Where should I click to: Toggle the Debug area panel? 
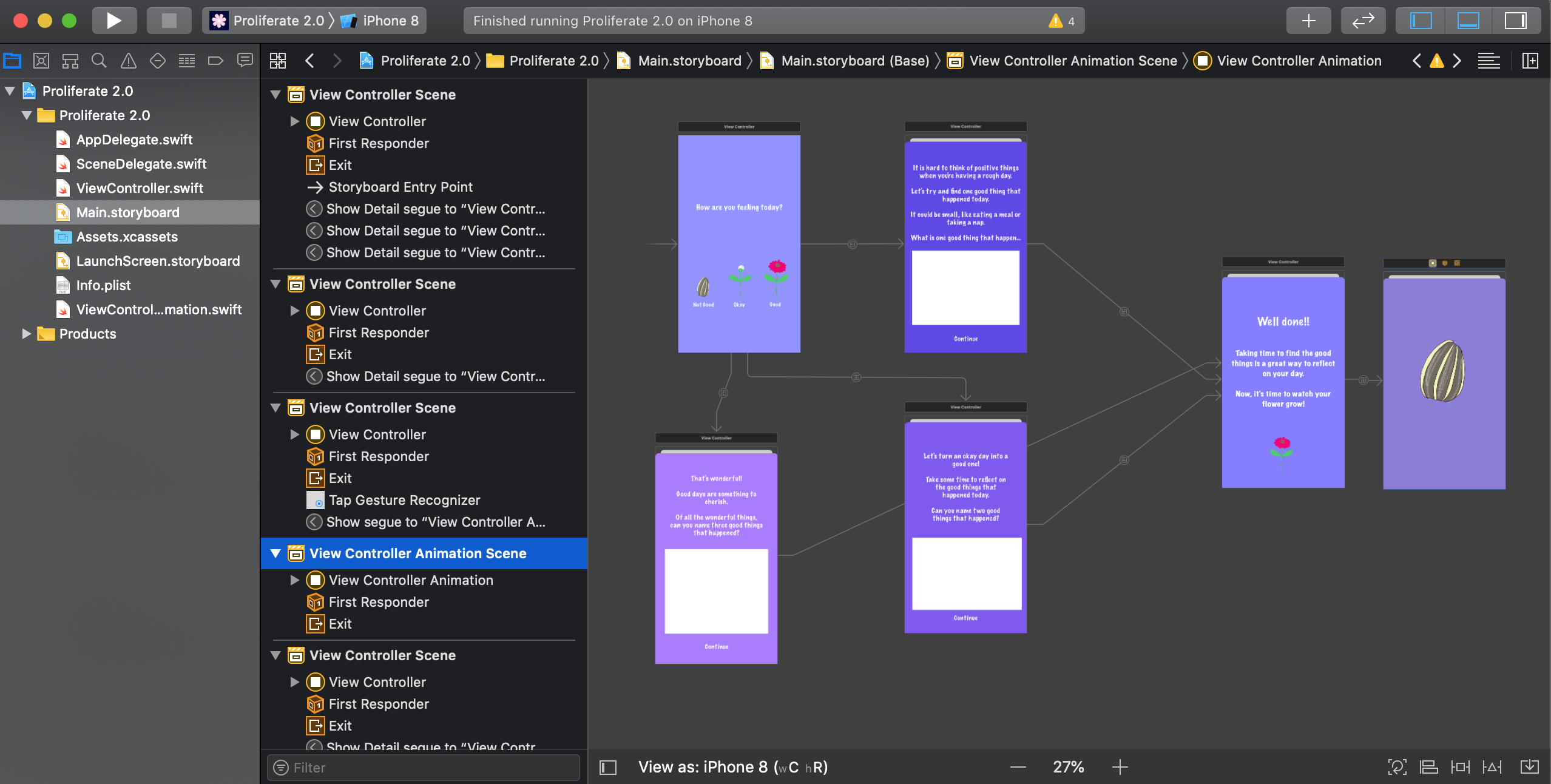click(1468, 21)
